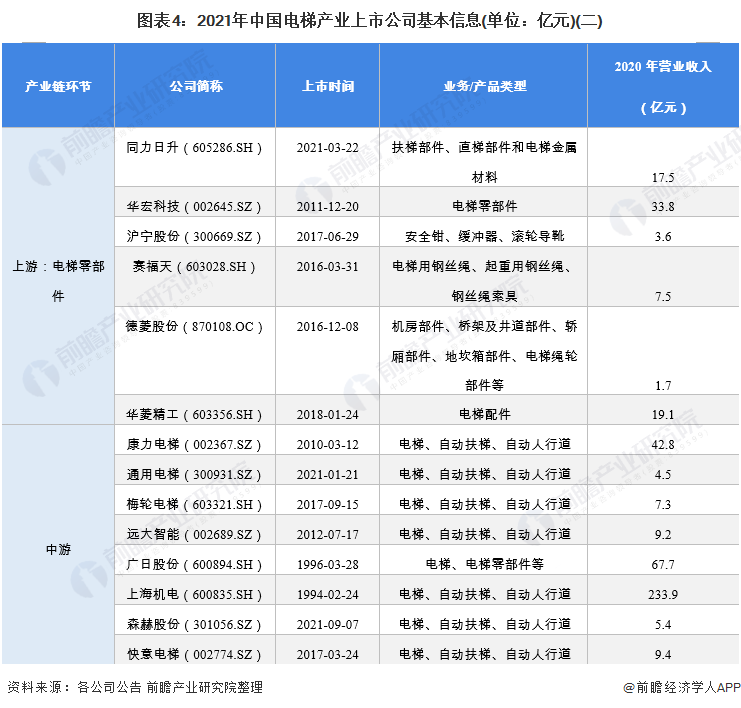
Task: Open 上海机电 (600835.SH) company entry
Action: coord(196,594)
